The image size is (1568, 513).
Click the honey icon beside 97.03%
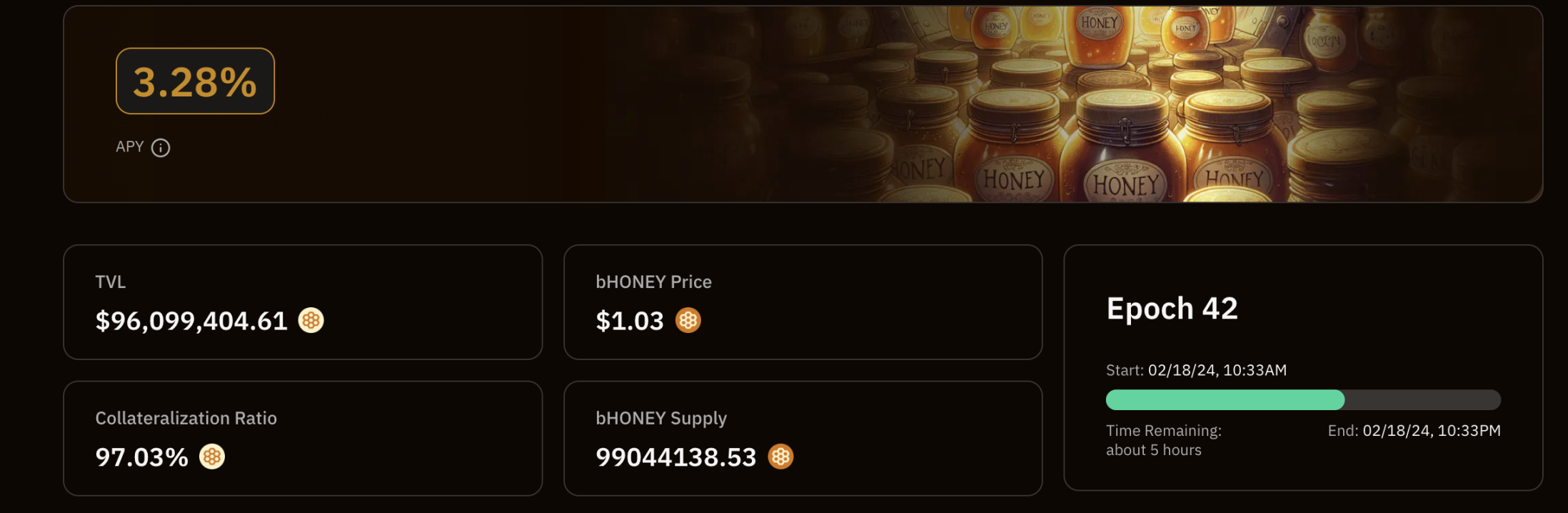(x=212, y=457)
